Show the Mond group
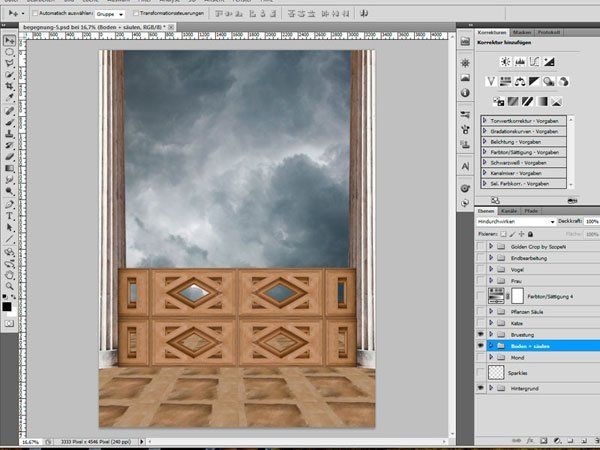This screenshot has height=450, width=600. pos(480,357)
